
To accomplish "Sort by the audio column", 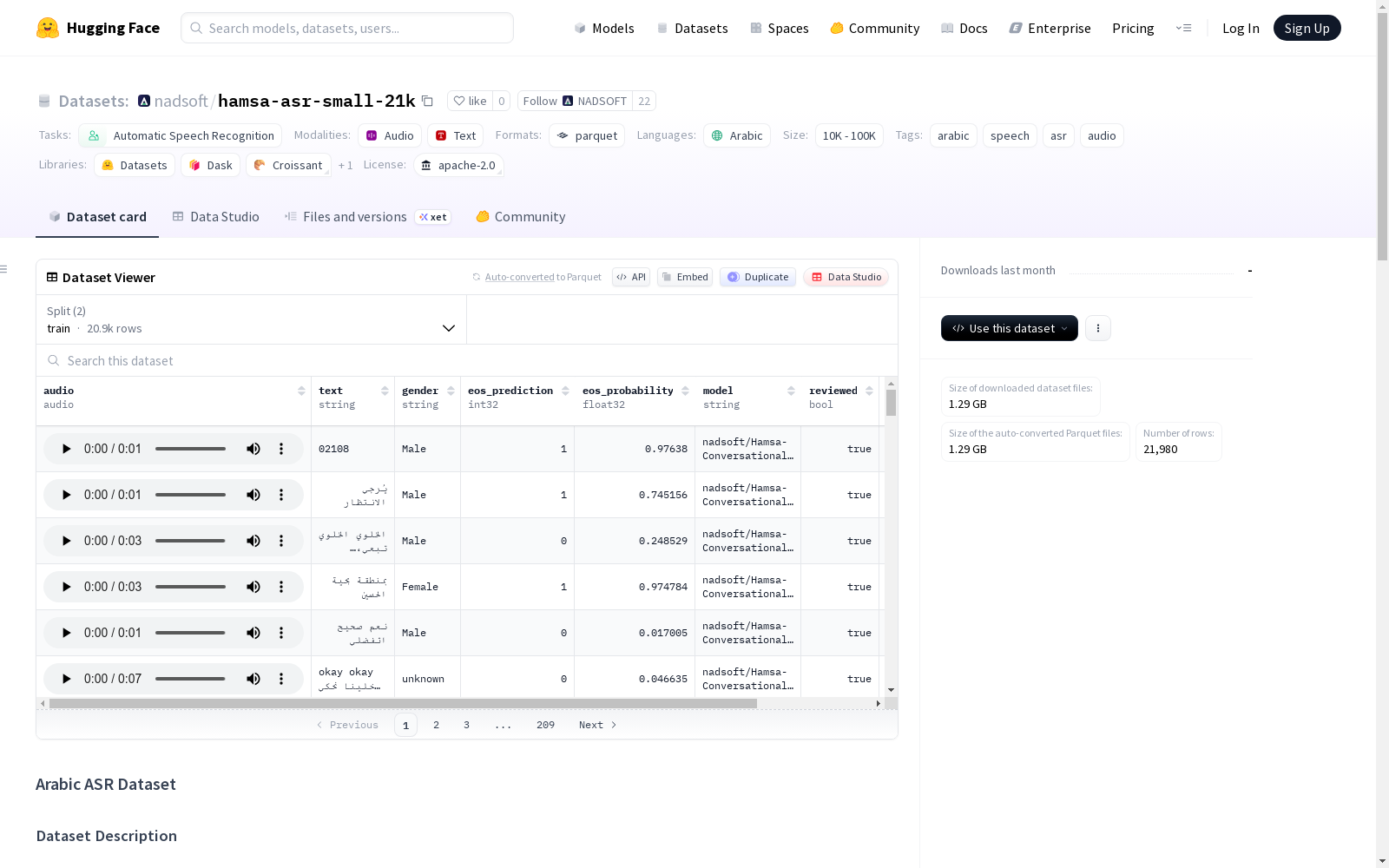I will click(301, 391).
